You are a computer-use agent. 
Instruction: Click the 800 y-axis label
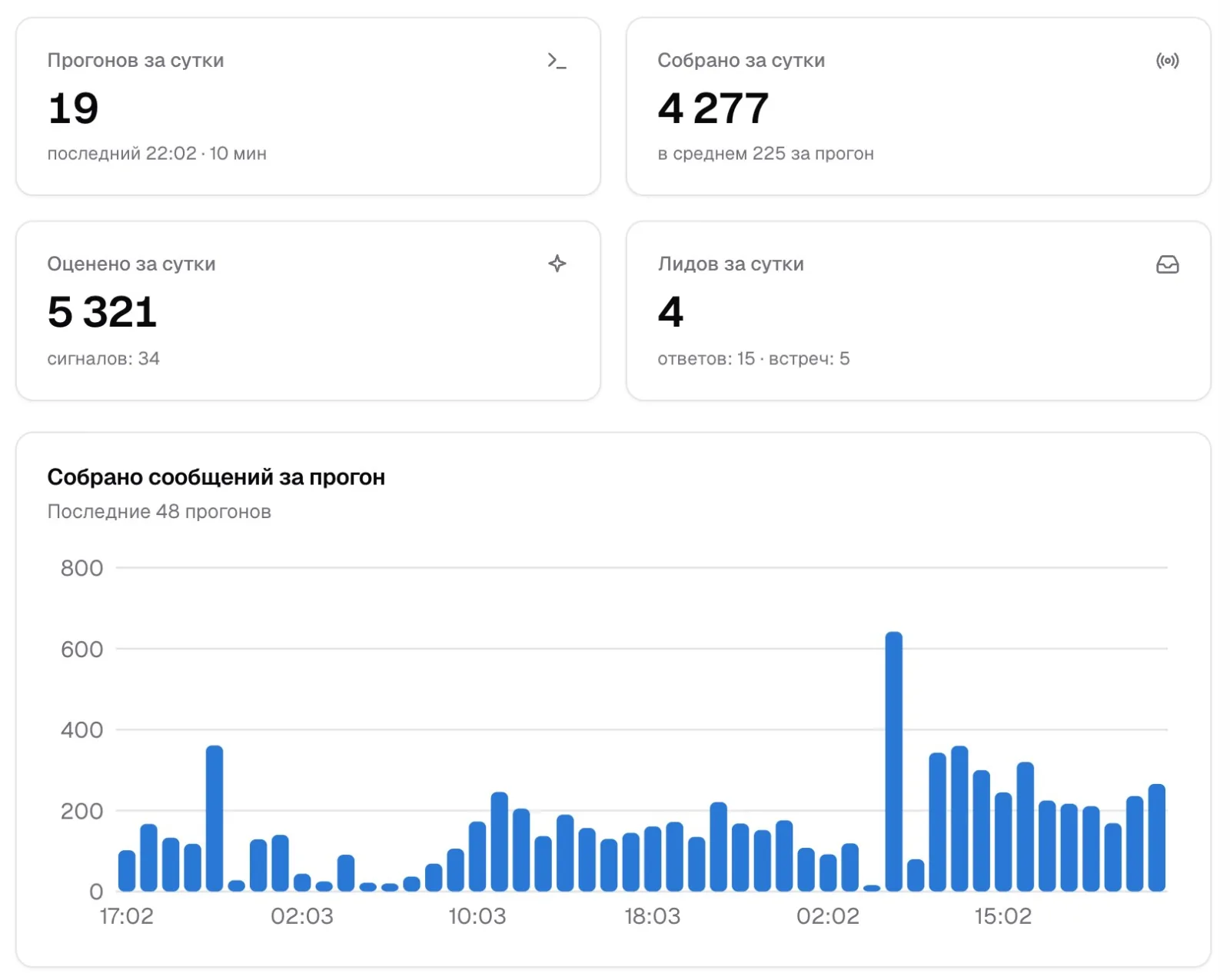(x=81, y=568)
